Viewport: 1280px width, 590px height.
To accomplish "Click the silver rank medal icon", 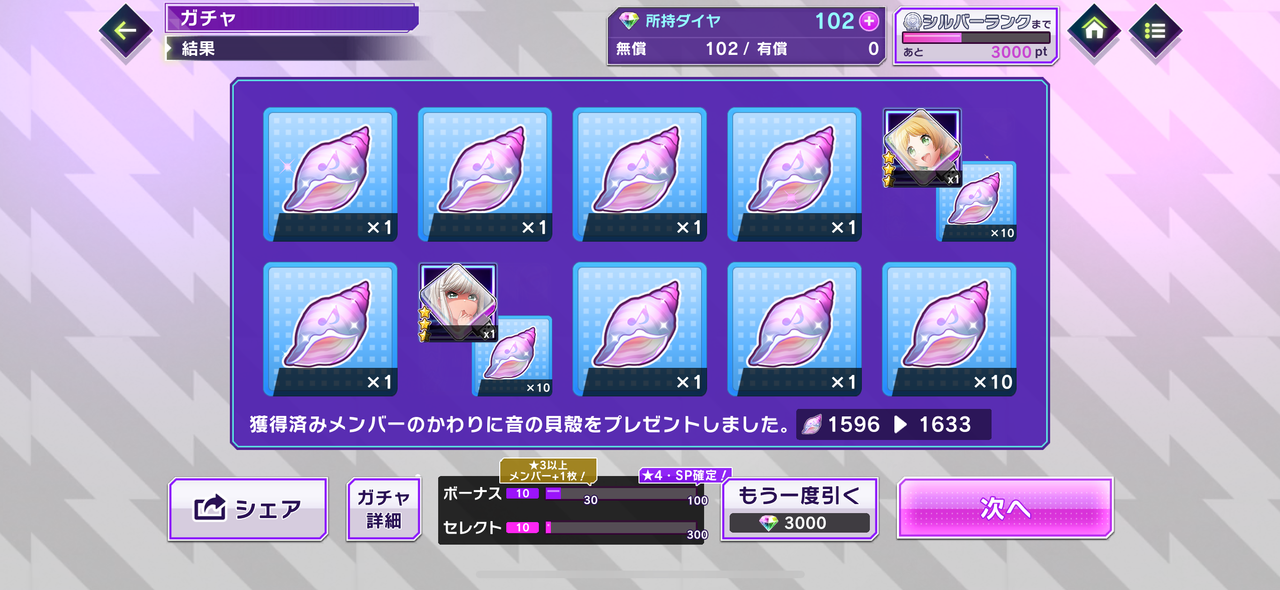I will 911,22.
